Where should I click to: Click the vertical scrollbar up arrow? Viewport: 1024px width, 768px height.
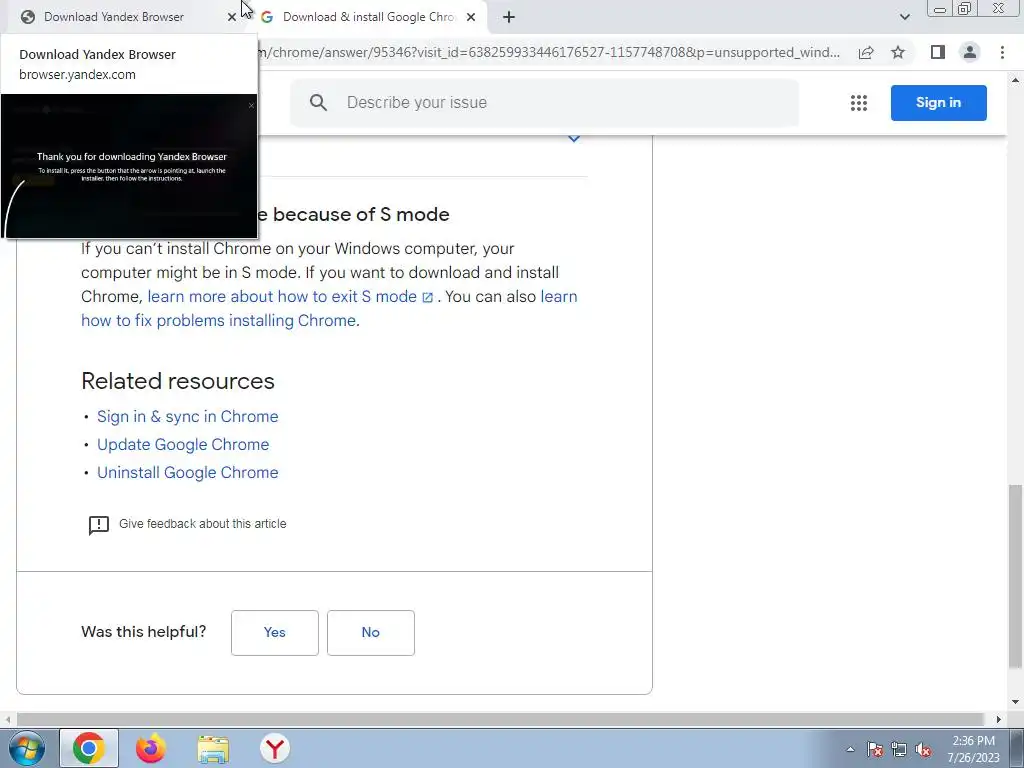coord(1015,80)
